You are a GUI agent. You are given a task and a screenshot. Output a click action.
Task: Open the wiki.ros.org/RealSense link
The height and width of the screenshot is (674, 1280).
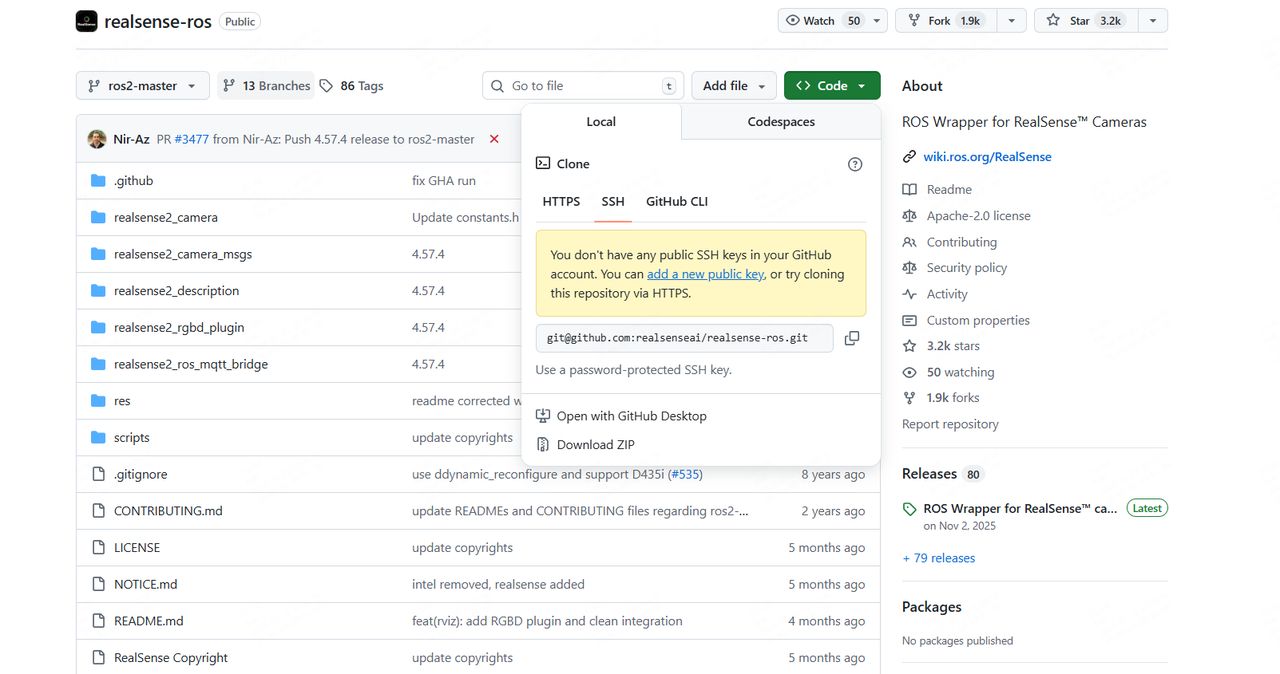[987, 157]
